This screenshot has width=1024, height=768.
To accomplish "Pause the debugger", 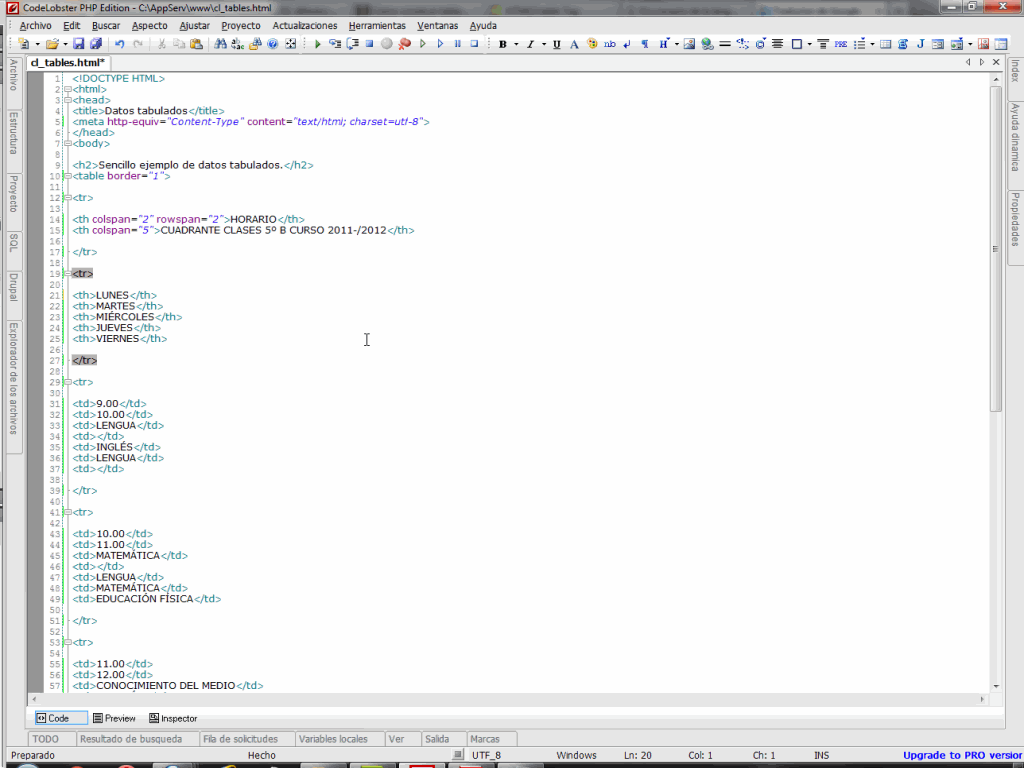I will click(457, 44).
